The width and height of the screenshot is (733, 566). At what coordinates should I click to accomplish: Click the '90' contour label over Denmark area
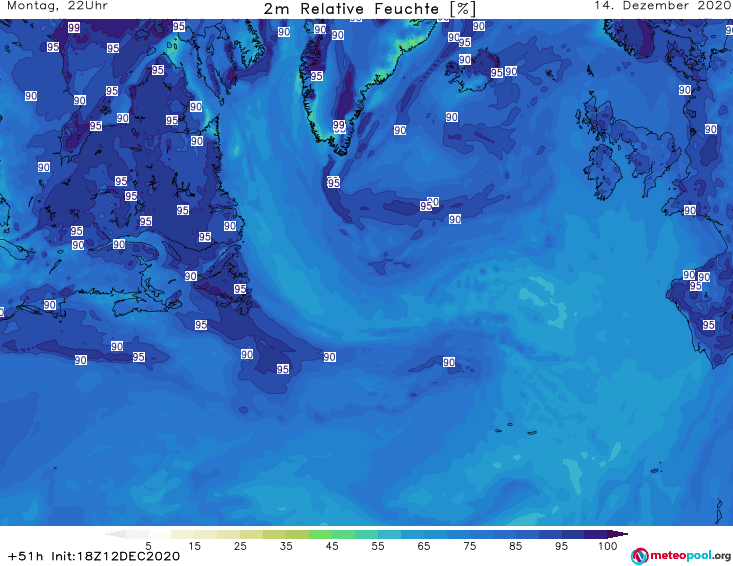(685, 90)
